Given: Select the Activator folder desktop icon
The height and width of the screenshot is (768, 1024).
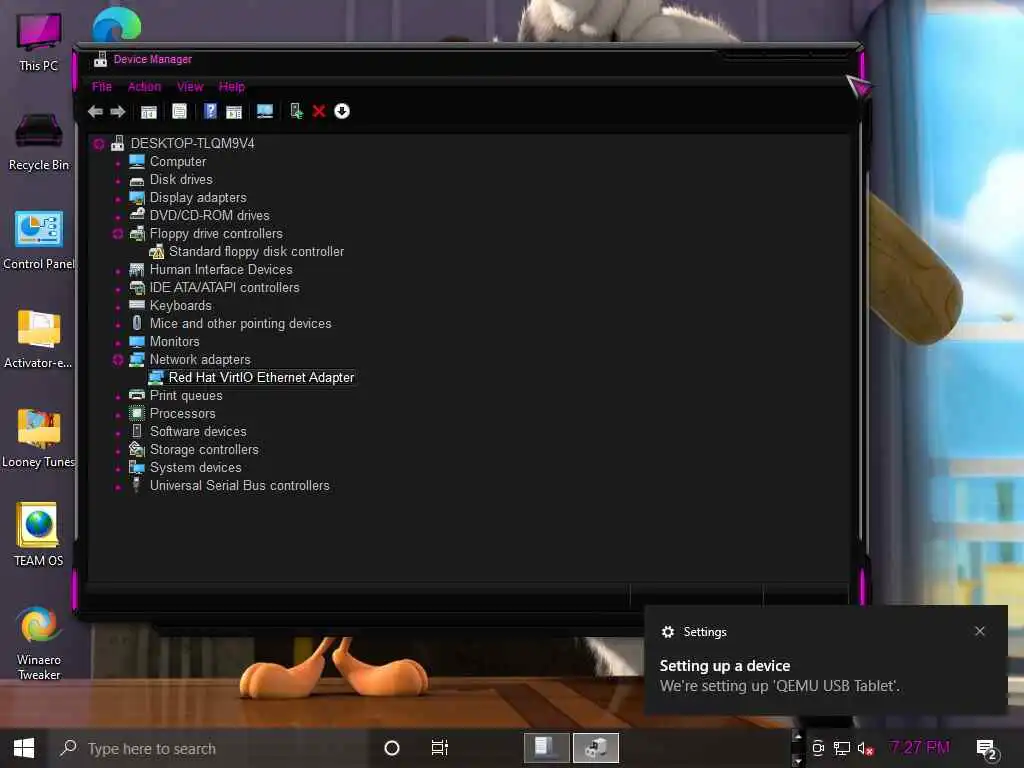Looking at the screenshot, I should [39, 340].
